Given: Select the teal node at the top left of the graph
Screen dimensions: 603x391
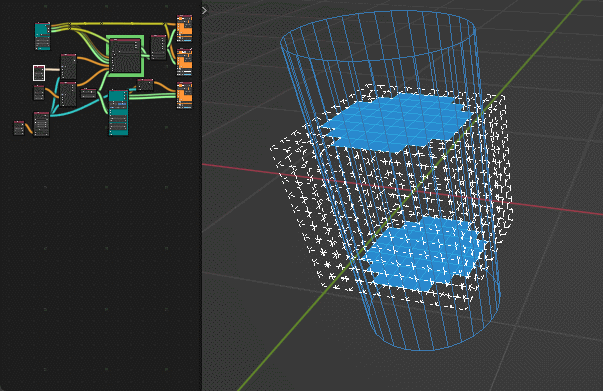Looking at the screenshot, I should [42, 36].
